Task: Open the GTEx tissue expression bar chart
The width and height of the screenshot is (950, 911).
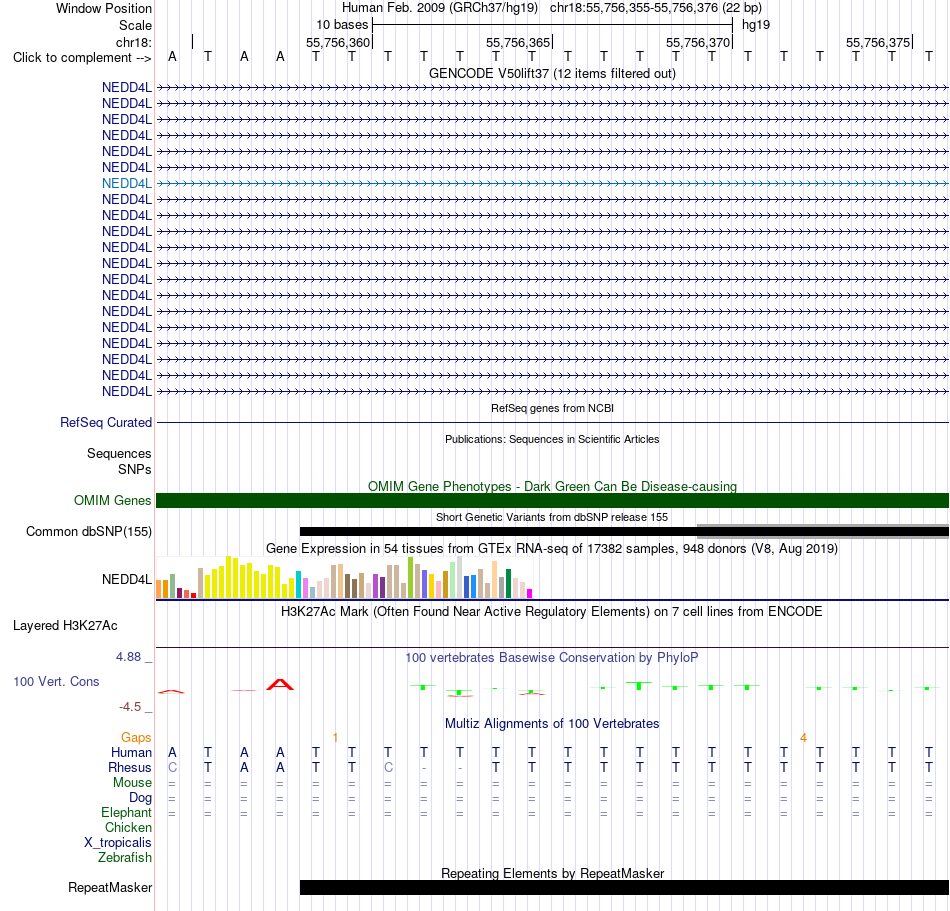Action: tap(344, 577)
